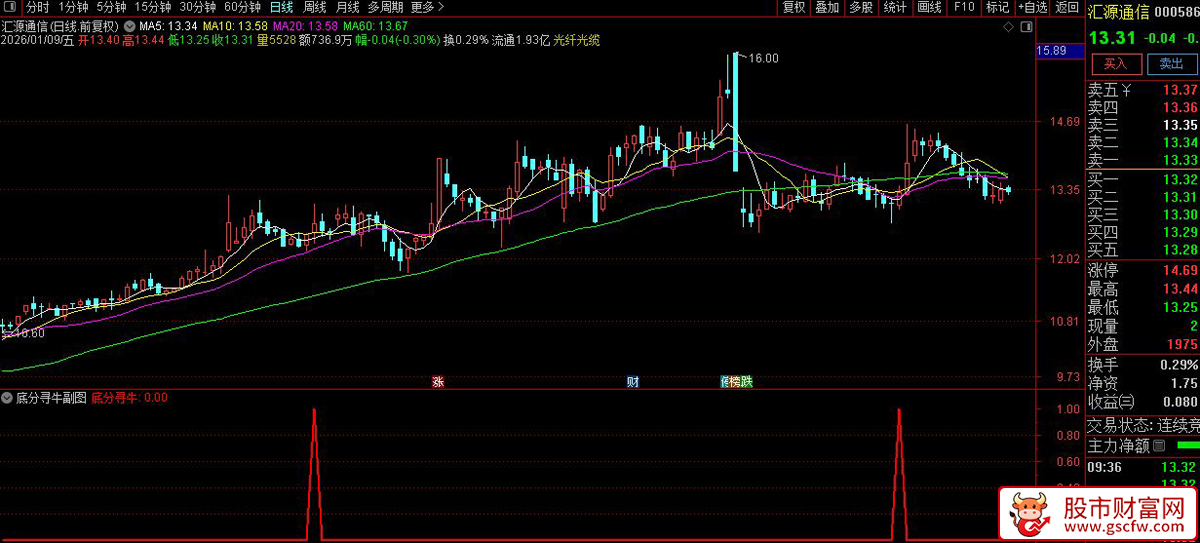Click the 底分寻牛: 0.00 indicator value

[x=129, y=397]
